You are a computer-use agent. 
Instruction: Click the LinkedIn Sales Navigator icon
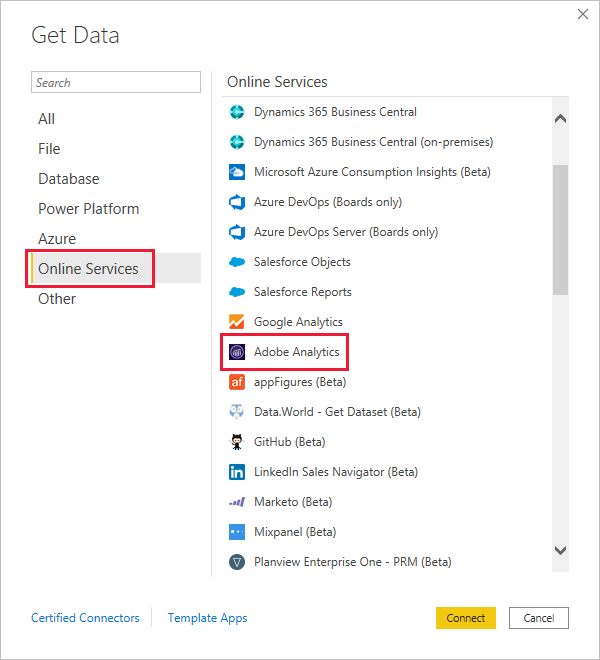(237, 472)
